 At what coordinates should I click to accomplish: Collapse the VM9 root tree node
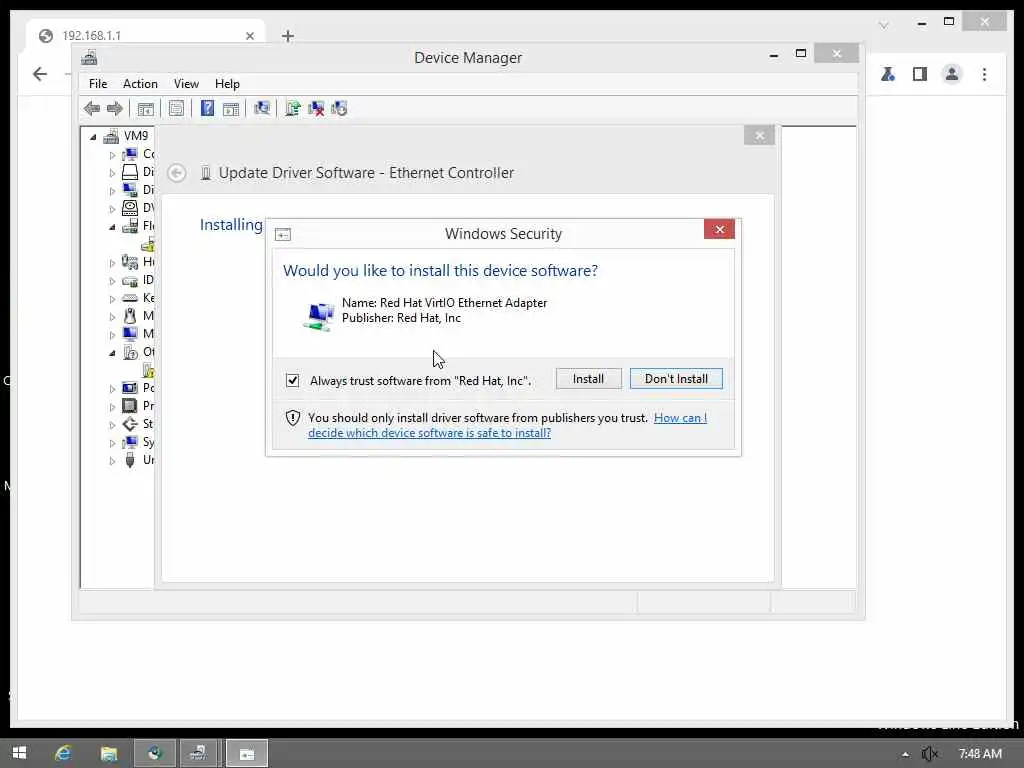pyautogui.click(x=93, y=136)
